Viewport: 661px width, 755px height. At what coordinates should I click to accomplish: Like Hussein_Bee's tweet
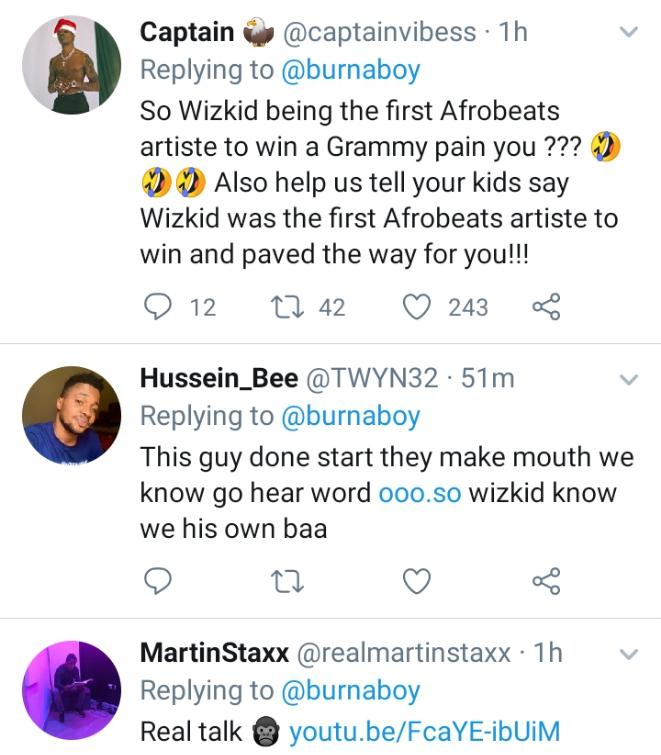416,580
